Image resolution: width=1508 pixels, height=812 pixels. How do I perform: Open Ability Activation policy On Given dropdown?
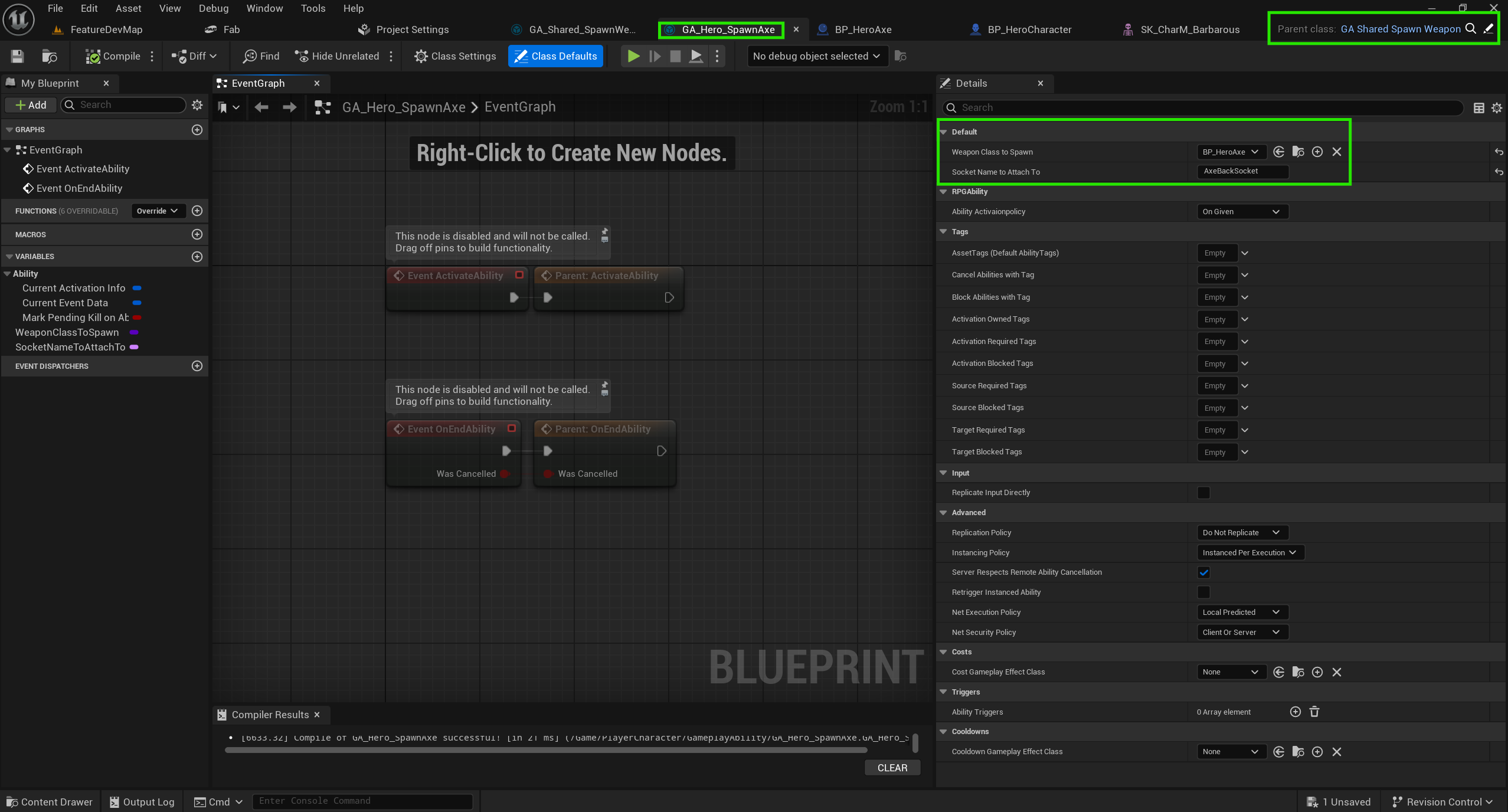click(1242, 212)
